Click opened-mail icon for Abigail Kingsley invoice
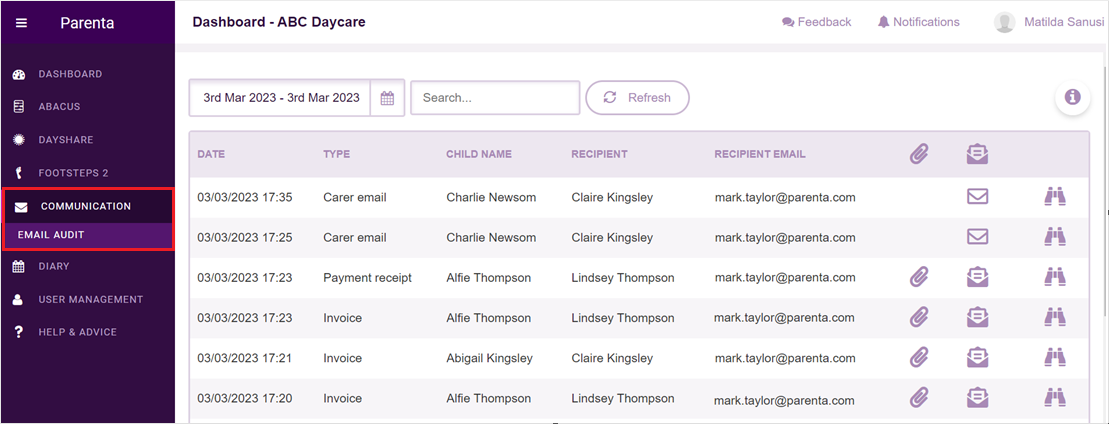Viewport: 1109px width, 424px height. (977, 358)
